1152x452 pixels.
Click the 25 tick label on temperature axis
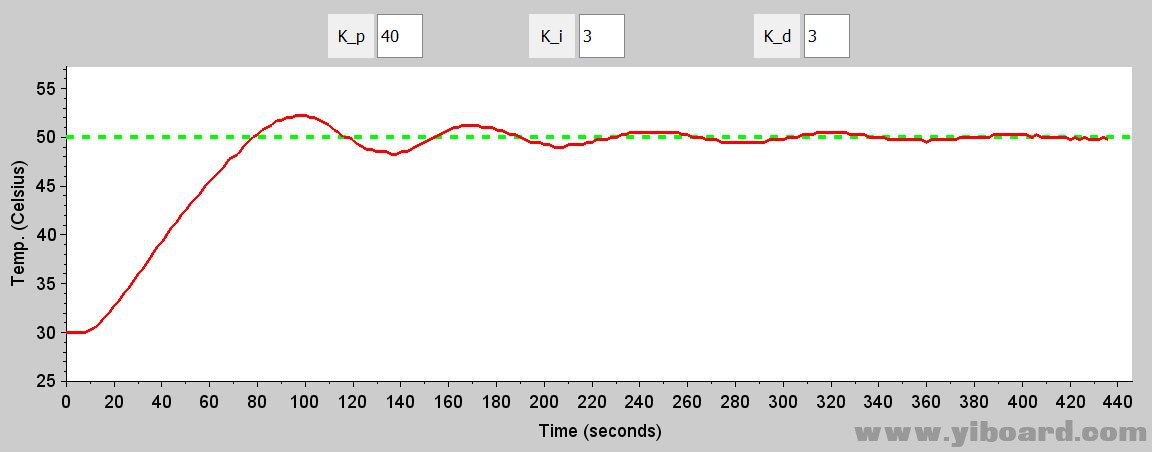46,381
